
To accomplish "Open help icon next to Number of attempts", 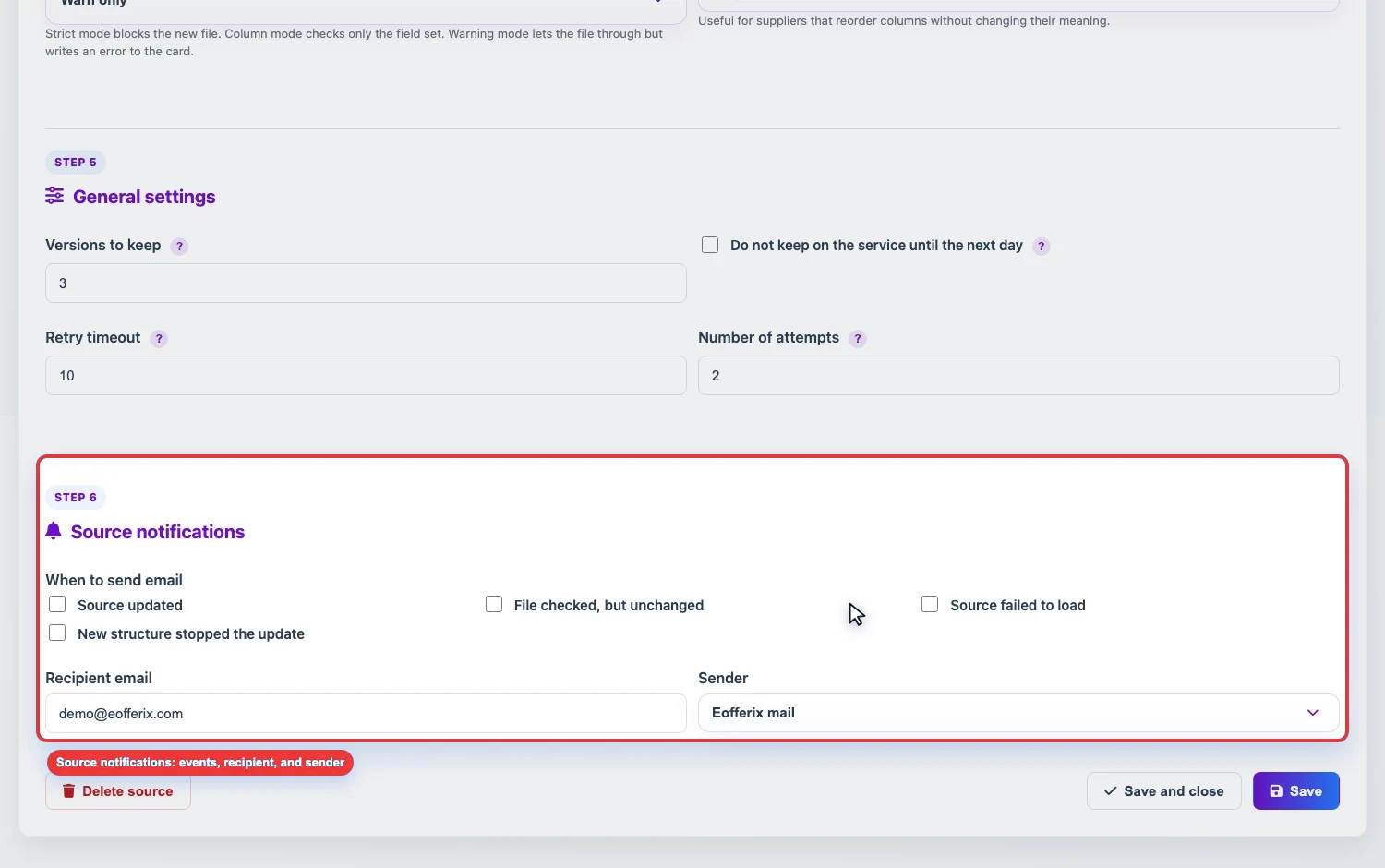I will tap(858, 339).
